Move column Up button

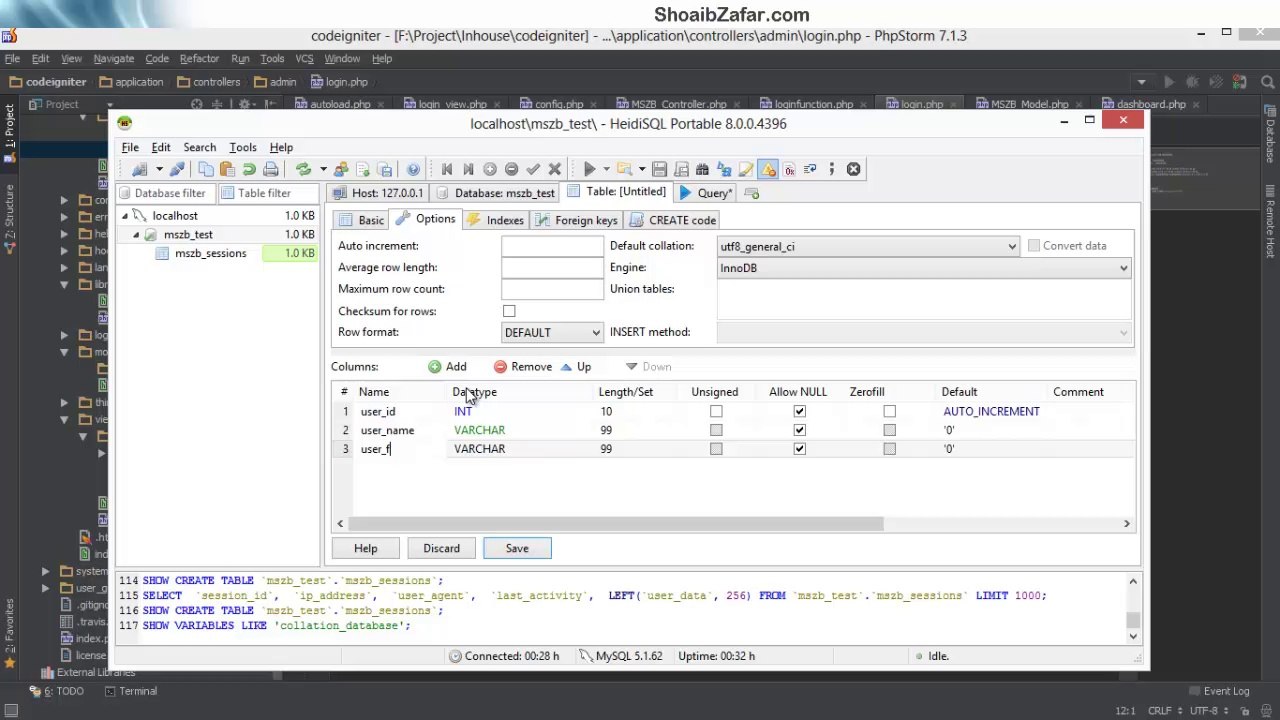[576, 367]
